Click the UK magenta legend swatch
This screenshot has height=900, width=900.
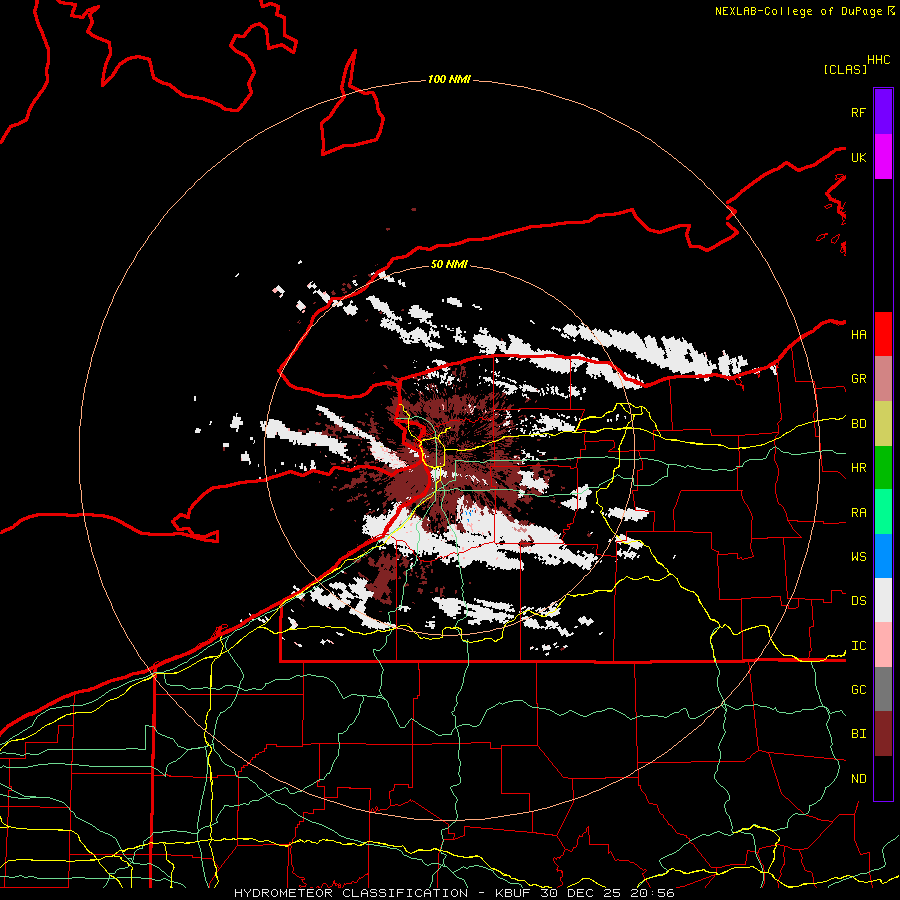pos(883,157)
